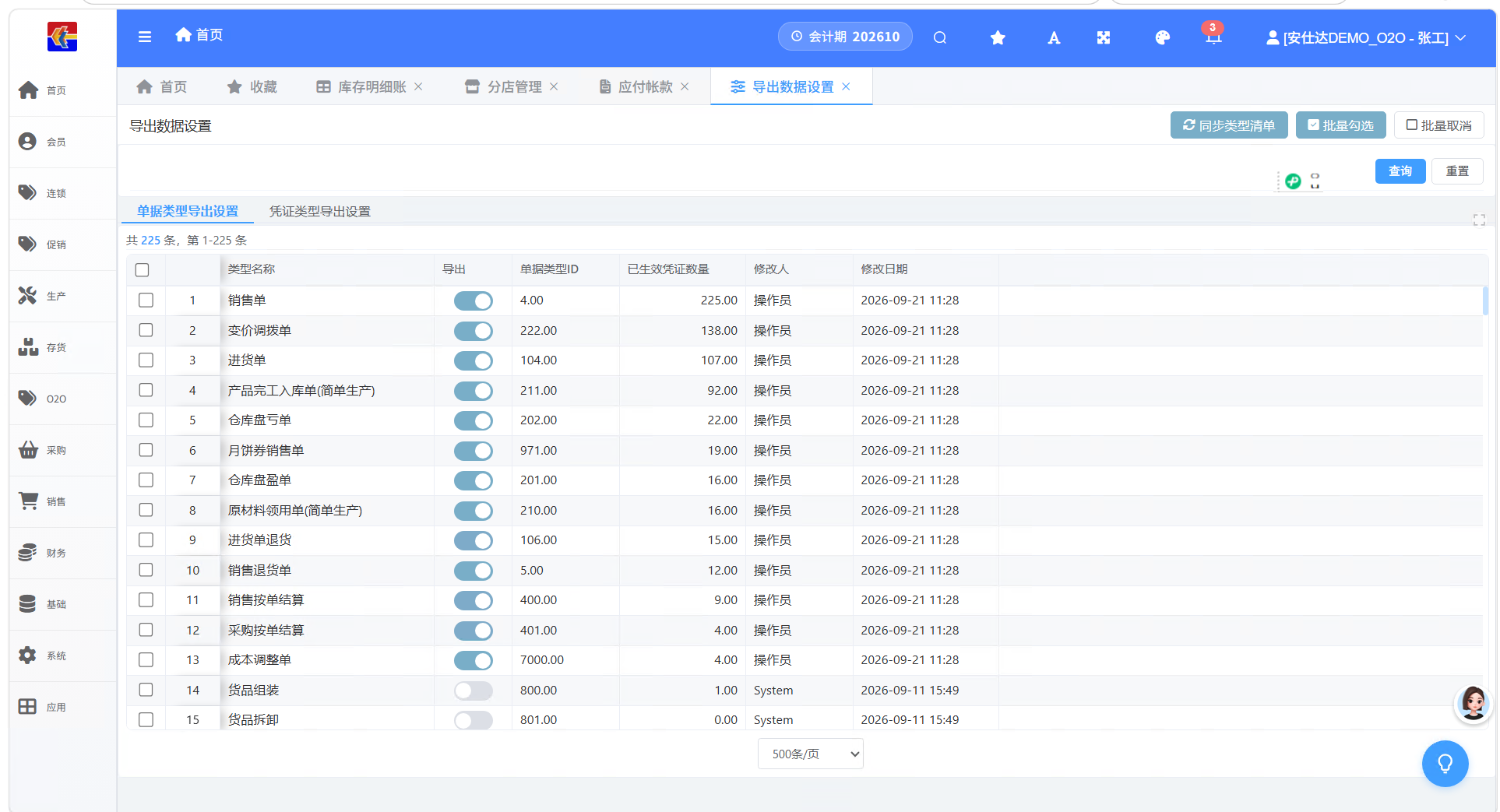Open the 500条/页 page size dropdown
This screenshot has height=812, width=1500.
click(811, 754)
